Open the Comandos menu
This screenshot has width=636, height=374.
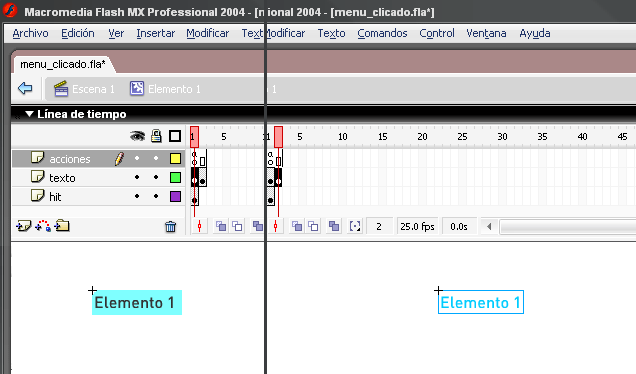[382, 33]
